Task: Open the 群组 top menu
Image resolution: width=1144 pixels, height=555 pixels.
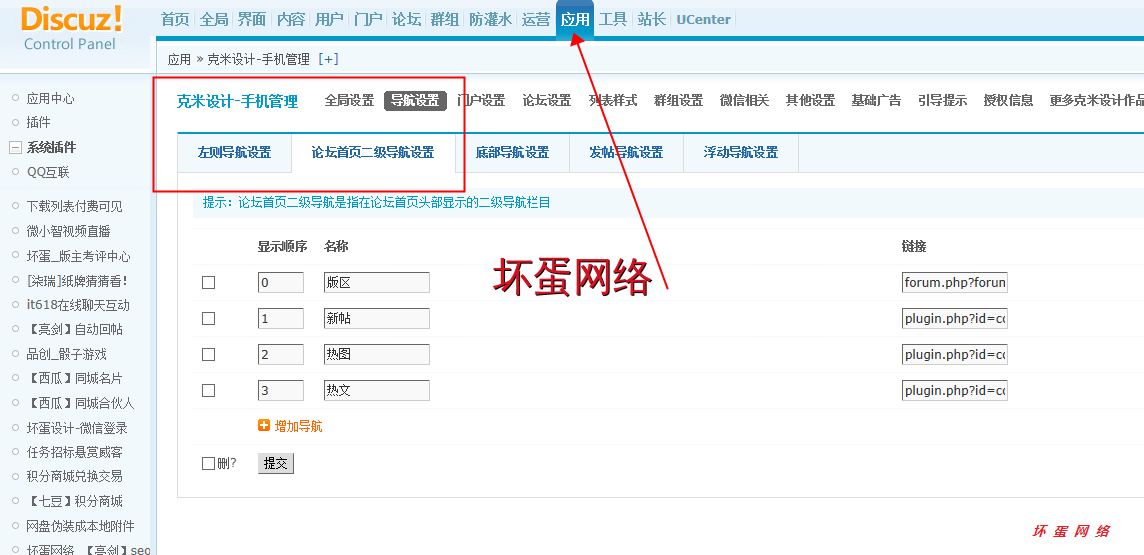Action: pyautogui.click(x=445, y=20)
